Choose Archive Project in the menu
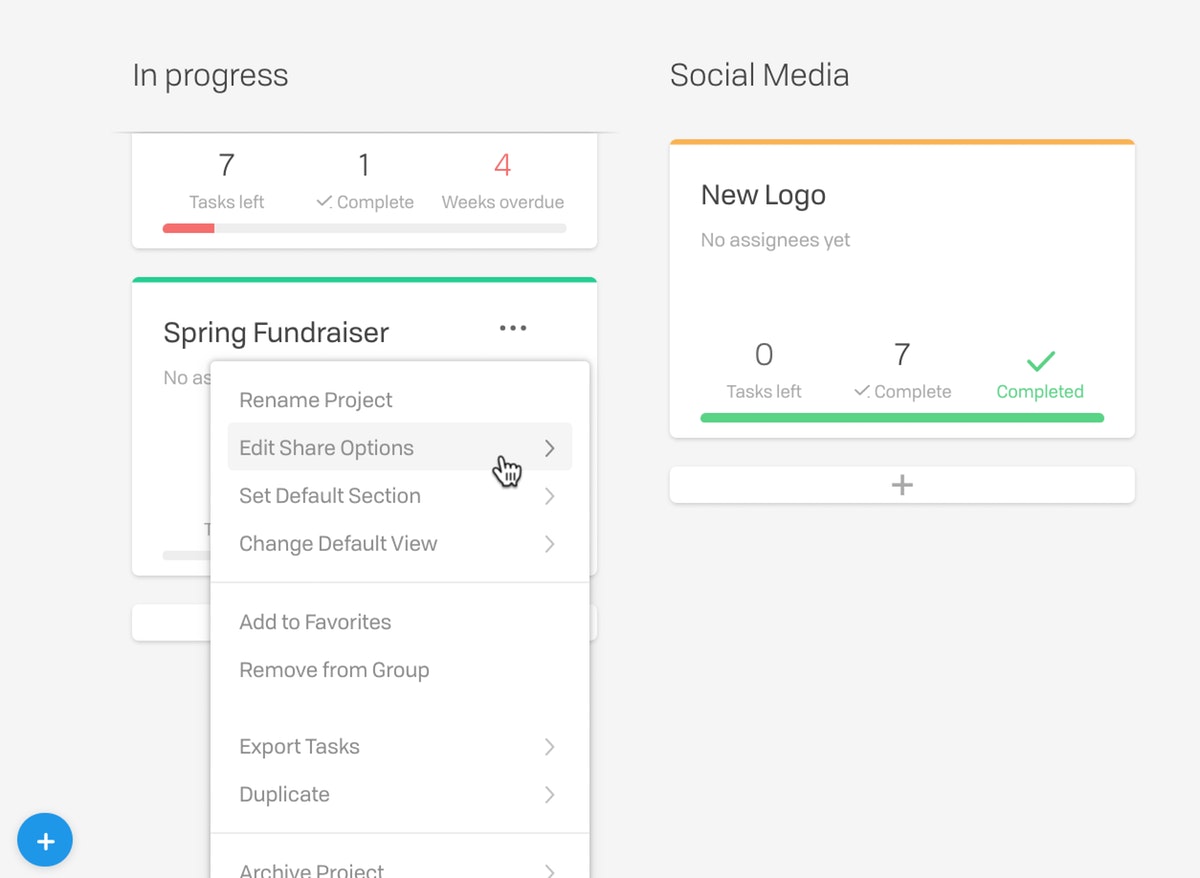 point(311,869)
